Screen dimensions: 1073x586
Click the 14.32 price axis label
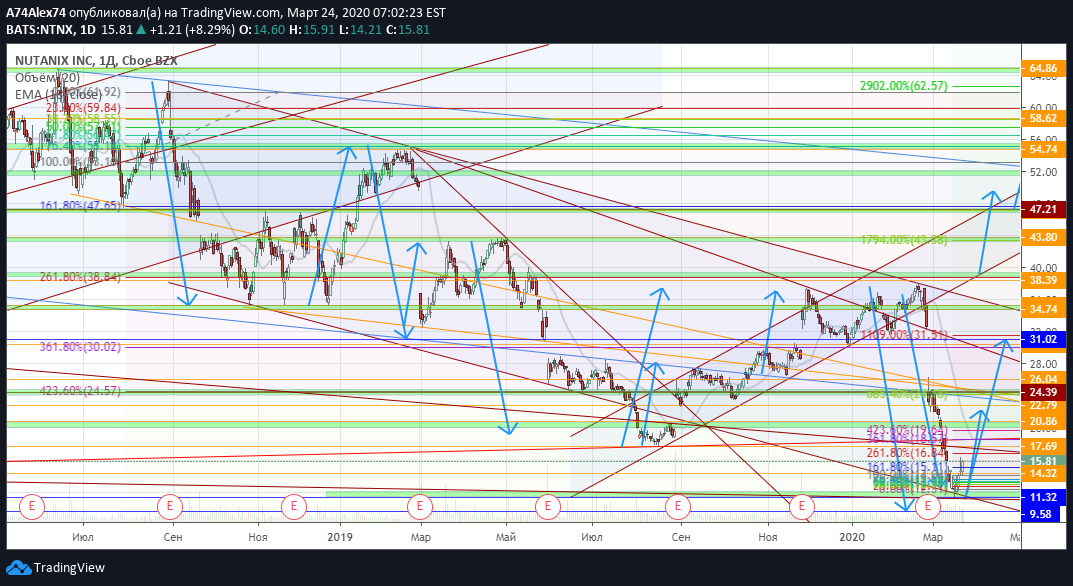[x=1043, y=473]
